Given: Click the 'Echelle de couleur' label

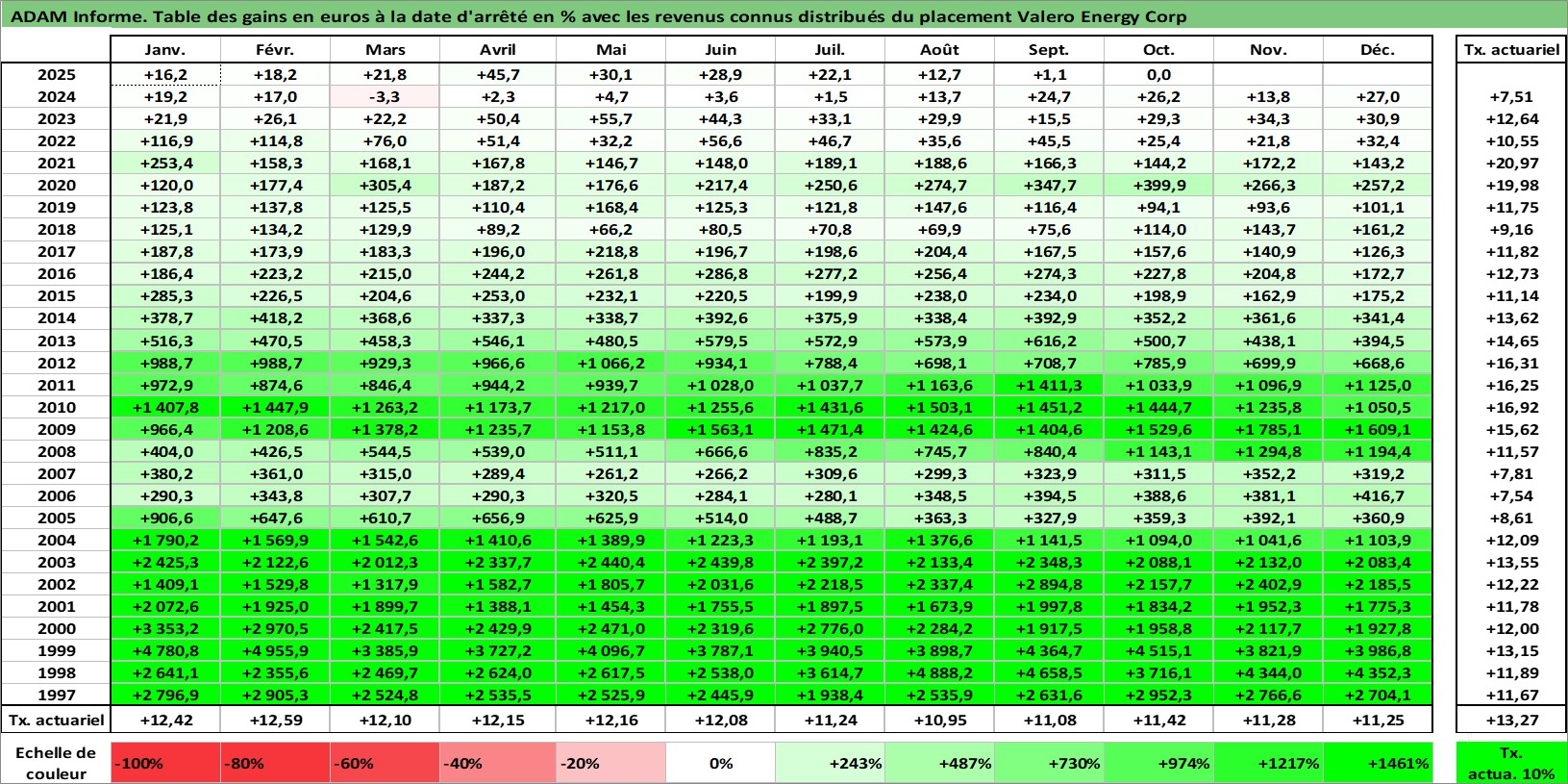Looking at the screenshot, I should click(56, 763).
